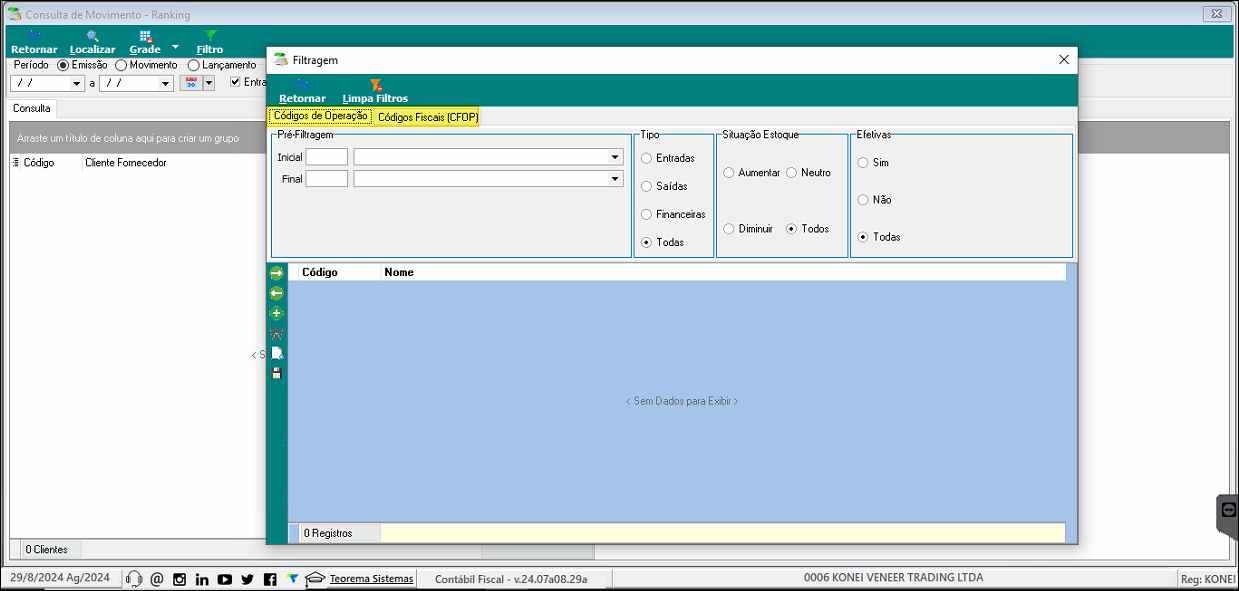Select Não under Efetivas
Viewport: 1239px width, 591px height.
pos(862,200)
